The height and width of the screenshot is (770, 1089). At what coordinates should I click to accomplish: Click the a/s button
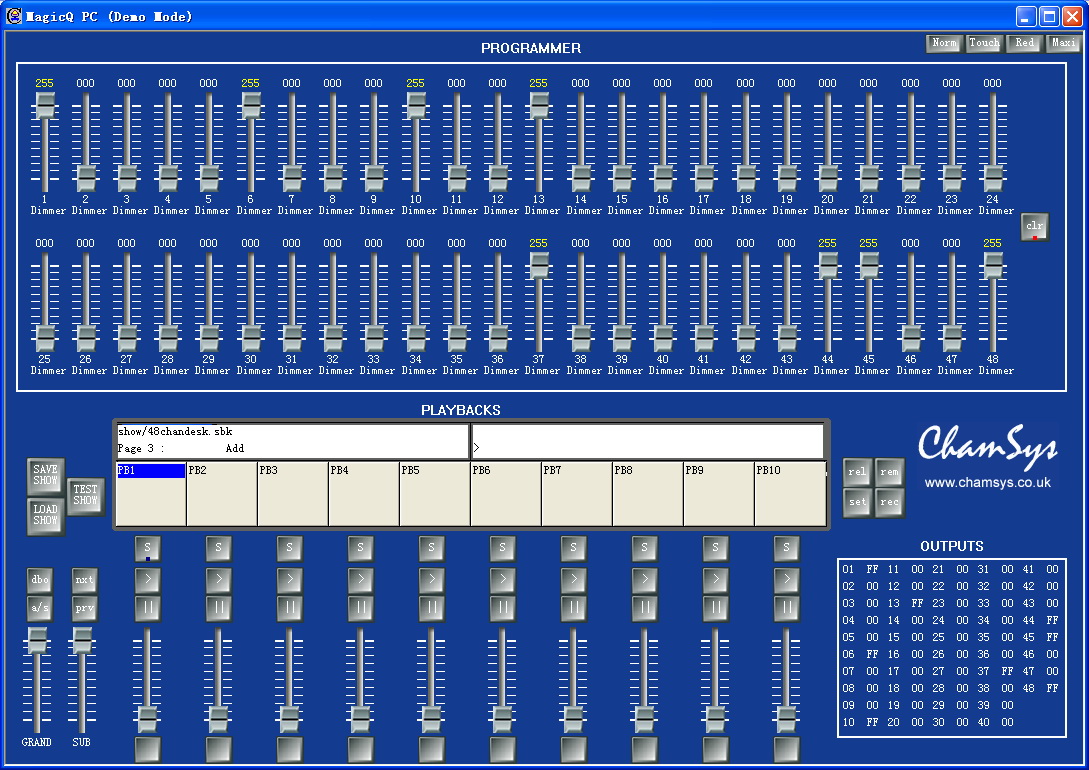pos(40,608)
